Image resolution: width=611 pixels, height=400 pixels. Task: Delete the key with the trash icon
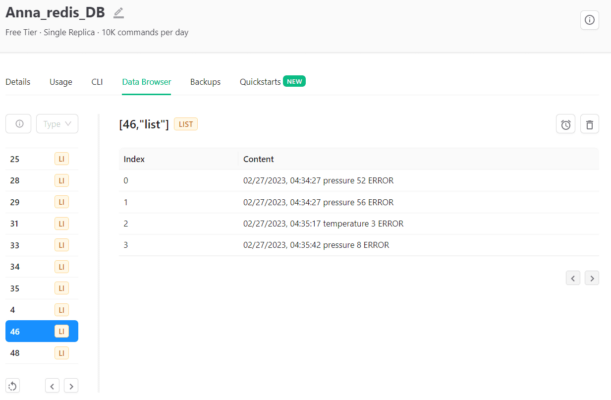tap(590, 124)
